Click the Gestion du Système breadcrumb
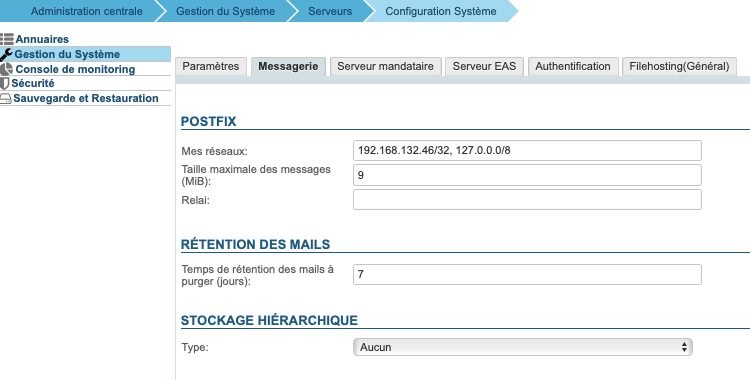Image resolution: width=750 pixels, height=380 pixels. [225, 11]
